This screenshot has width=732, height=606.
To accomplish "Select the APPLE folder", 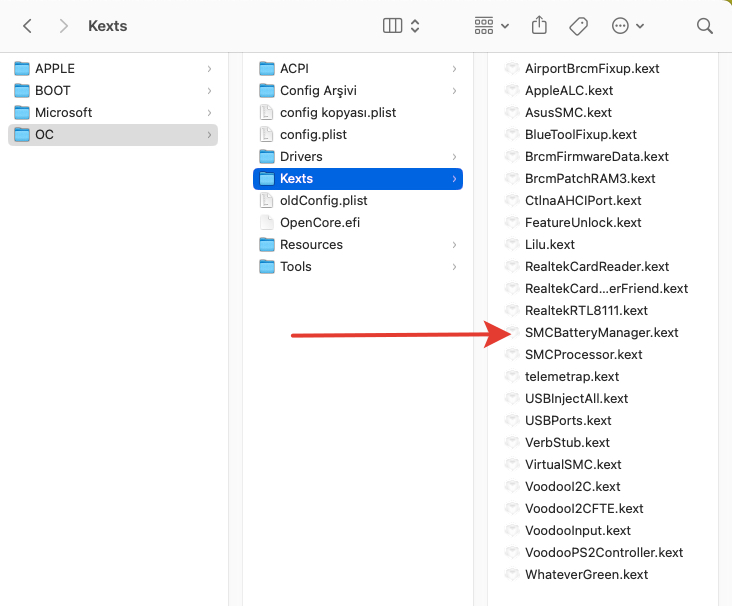I will pos(55,69).
